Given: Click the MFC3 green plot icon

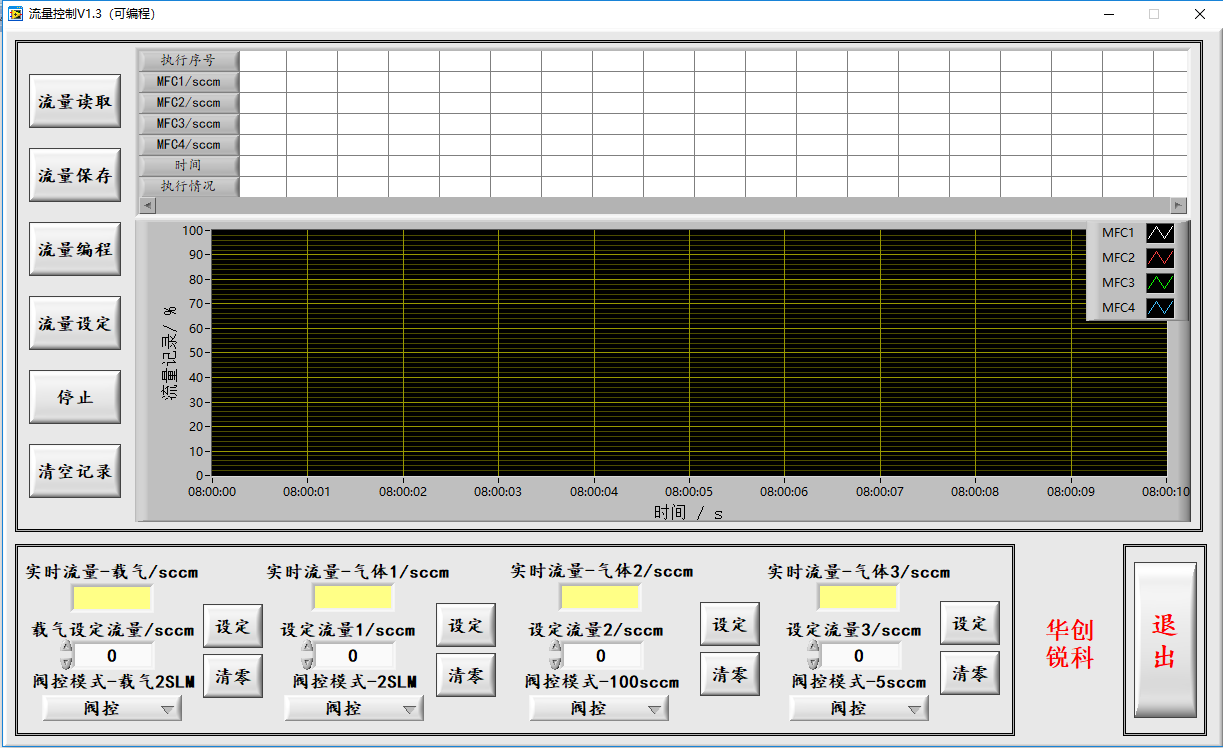Looking at the screenshot, I should (x=1159, y=283).
